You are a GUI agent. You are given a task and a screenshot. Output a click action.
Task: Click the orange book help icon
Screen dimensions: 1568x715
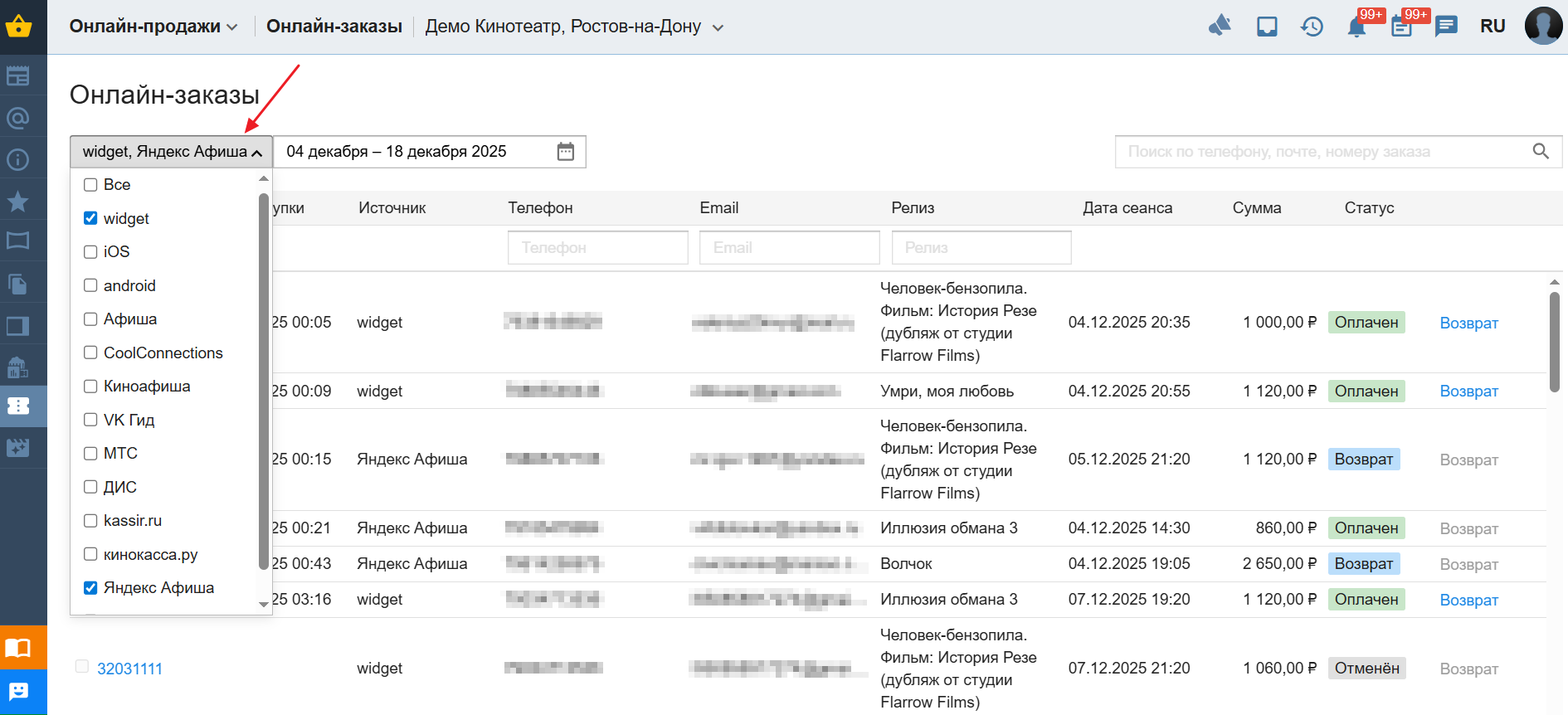point(18,648)
